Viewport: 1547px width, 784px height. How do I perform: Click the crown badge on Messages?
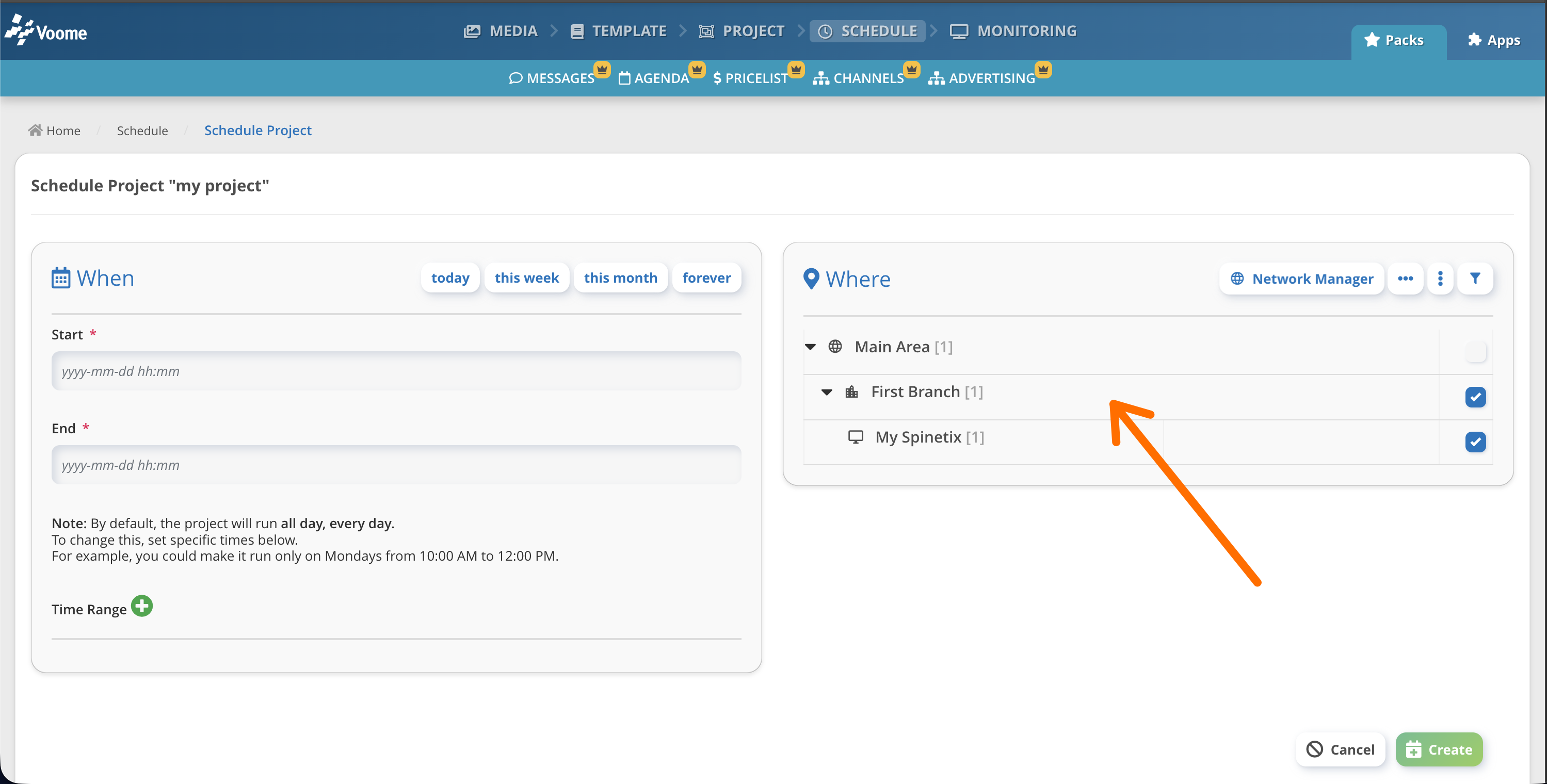pos(602,70)
